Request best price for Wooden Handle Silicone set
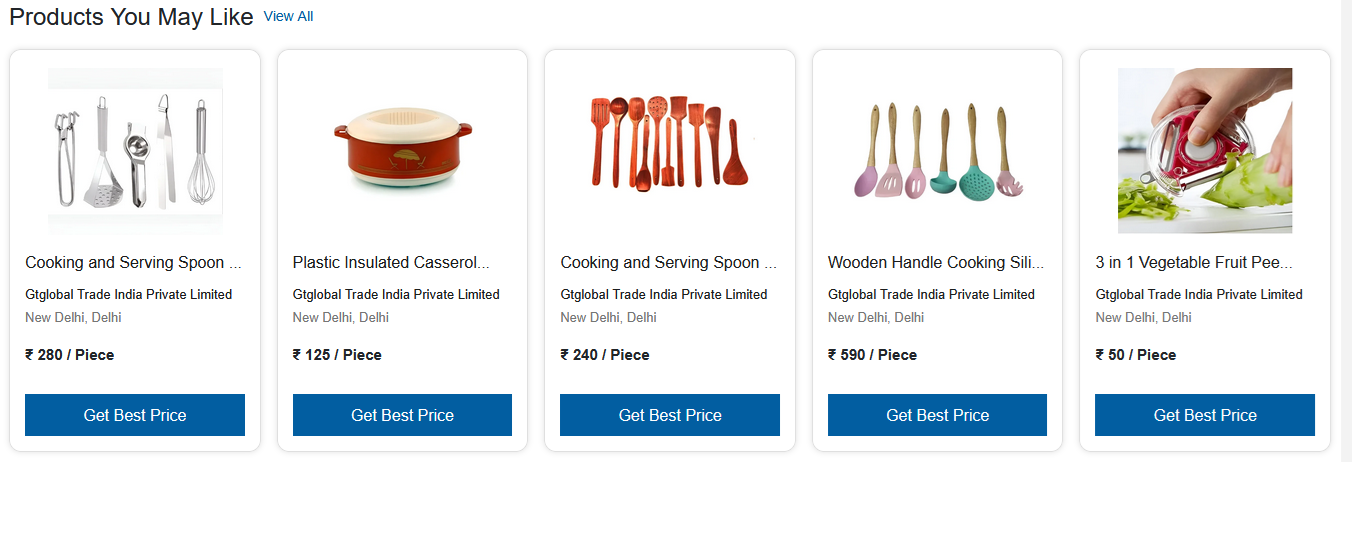The height and width of the screenshot is (553, 1352). coord(937,415)
